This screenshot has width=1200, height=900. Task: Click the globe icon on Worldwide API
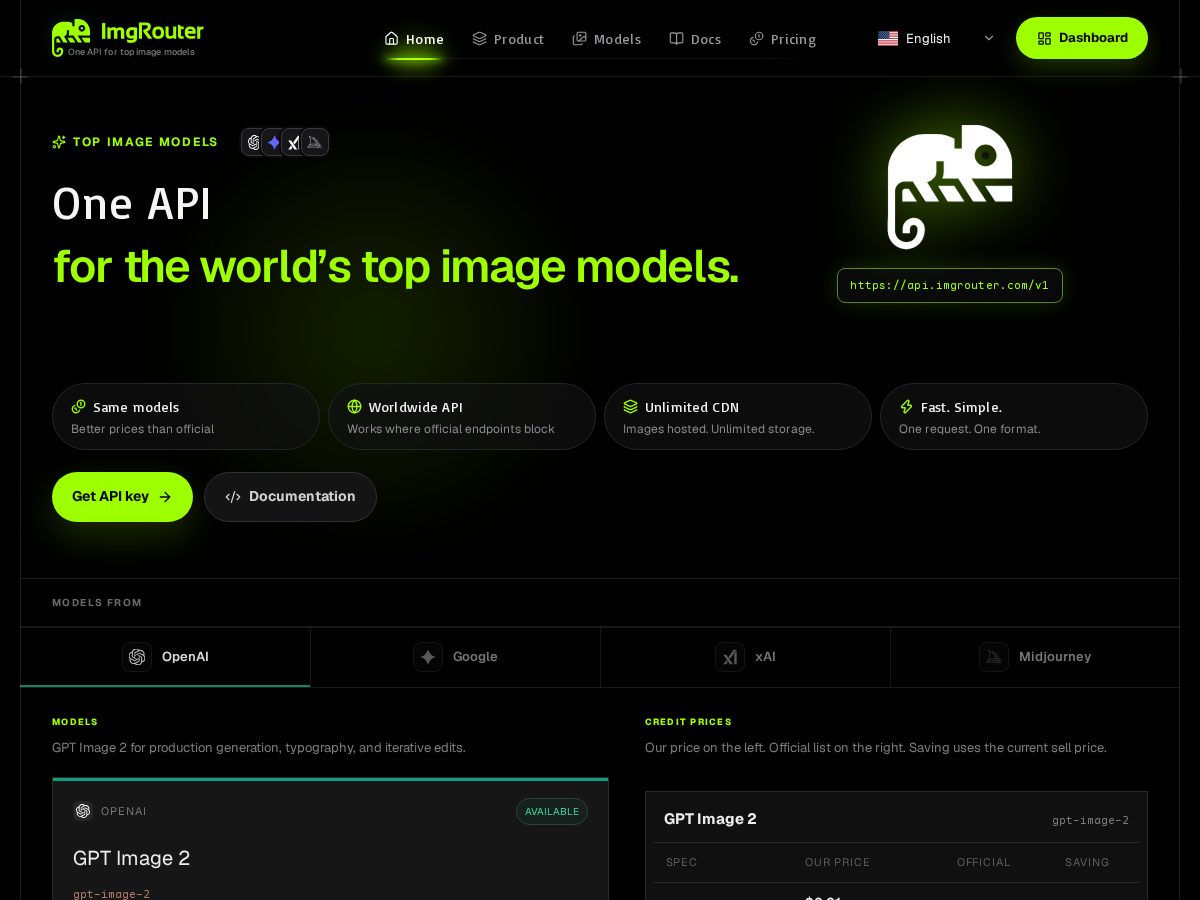click(x=354, y=407)
